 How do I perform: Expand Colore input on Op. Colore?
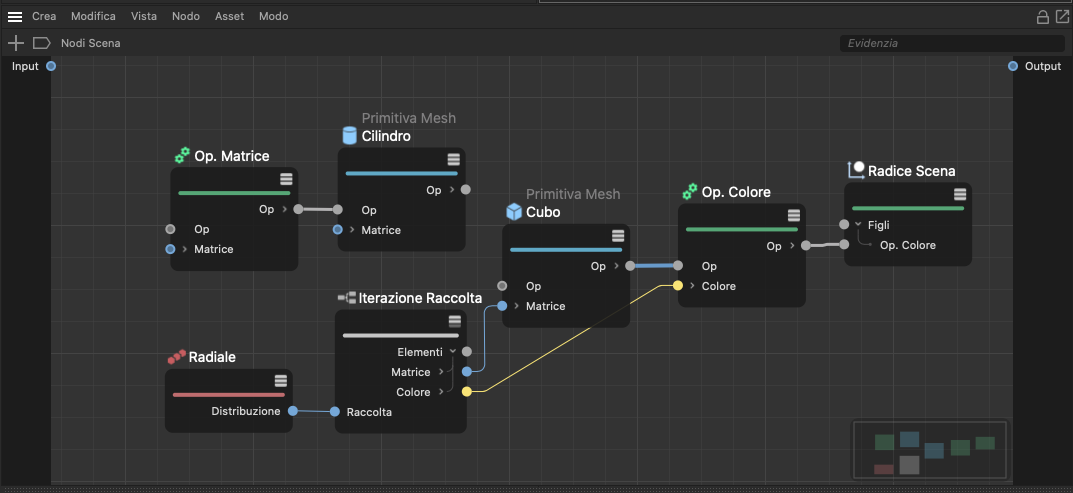click(x=692, y=286)
